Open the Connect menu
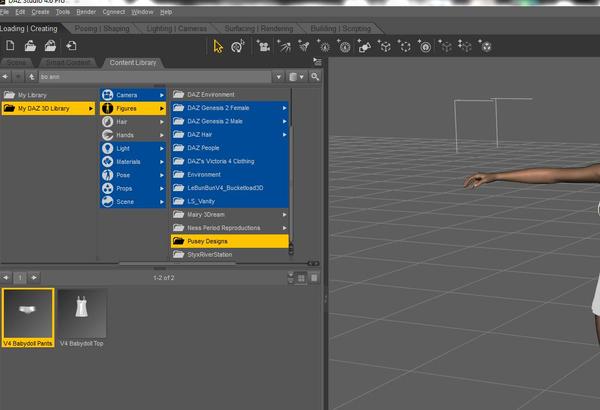600x410 pixels. (x=114, y=12)
